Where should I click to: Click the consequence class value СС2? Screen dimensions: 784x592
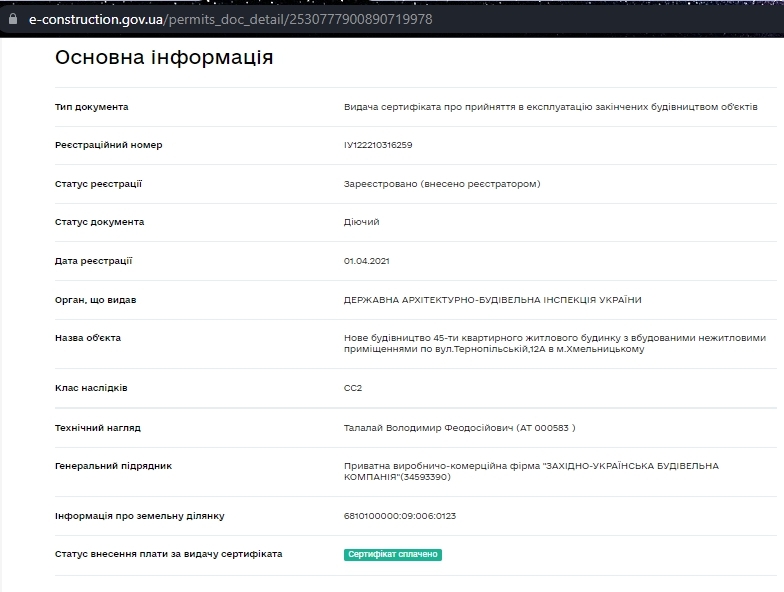tap(353, 388)
